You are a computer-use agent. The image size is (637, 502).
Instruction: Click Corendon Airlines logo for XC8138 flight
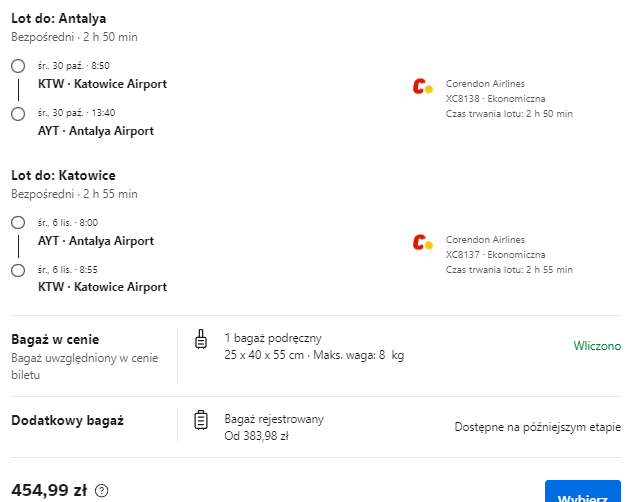pos(422,87)
